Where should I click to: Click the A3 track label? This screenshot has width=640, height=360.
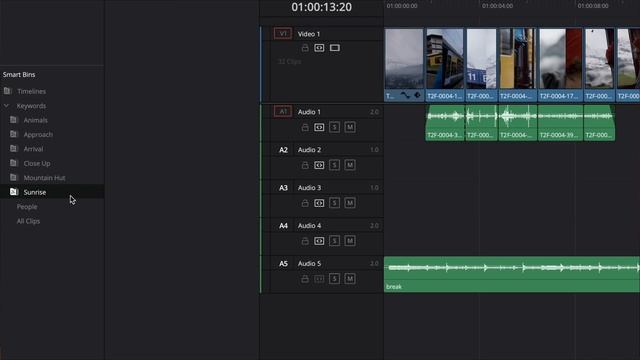tap(283, 188)
